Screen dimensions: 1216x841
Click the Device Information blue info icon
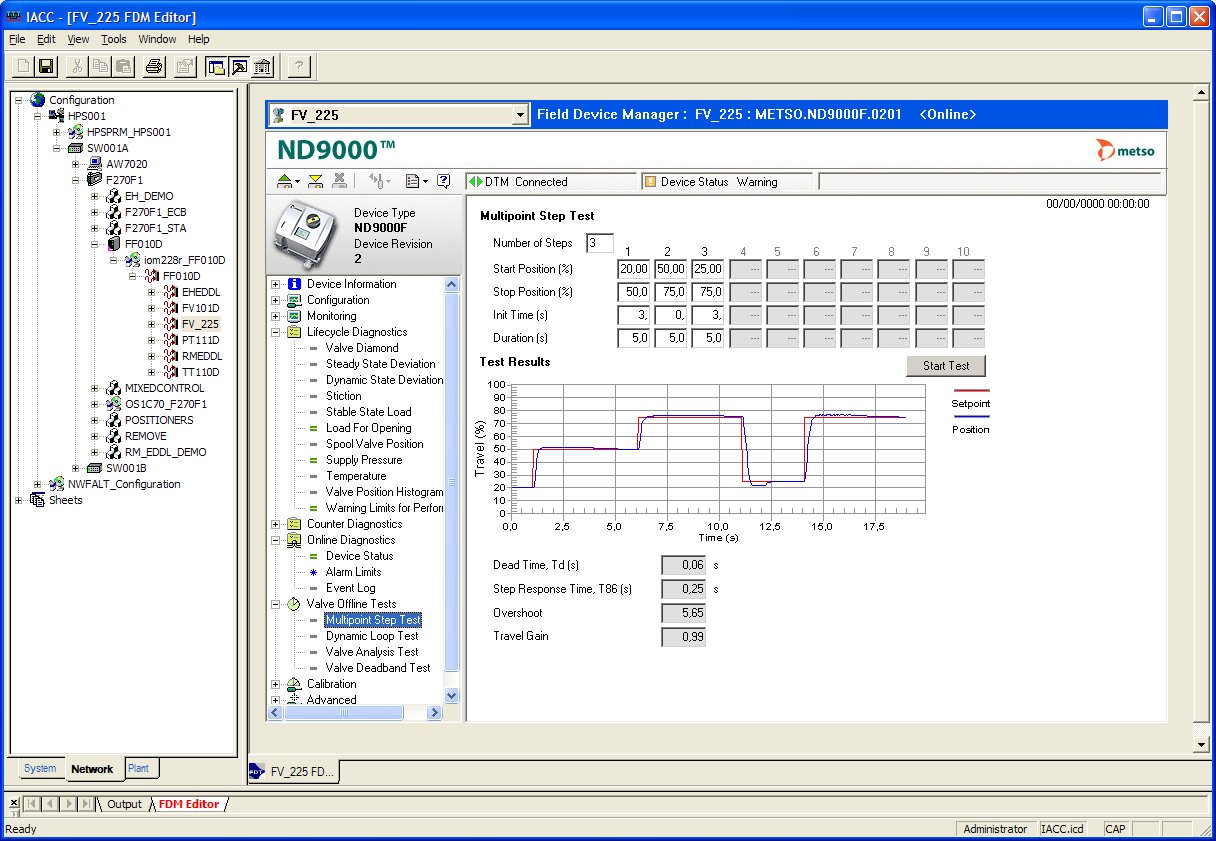tap(294, 284)
